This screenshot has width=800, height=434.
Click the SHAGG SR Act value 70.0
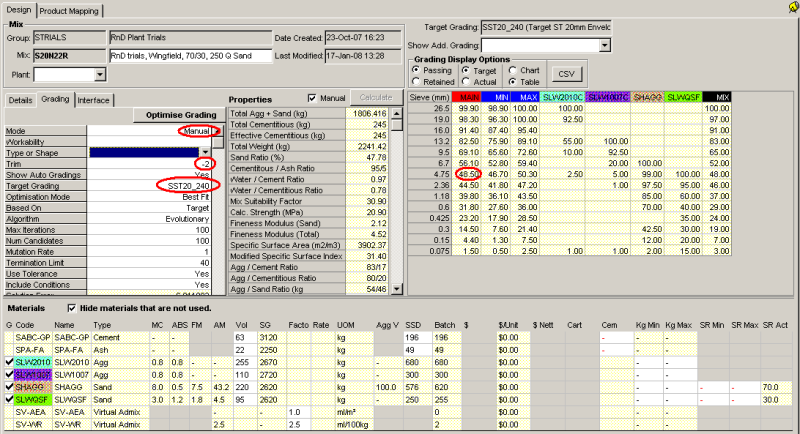[x=776, y=387]
